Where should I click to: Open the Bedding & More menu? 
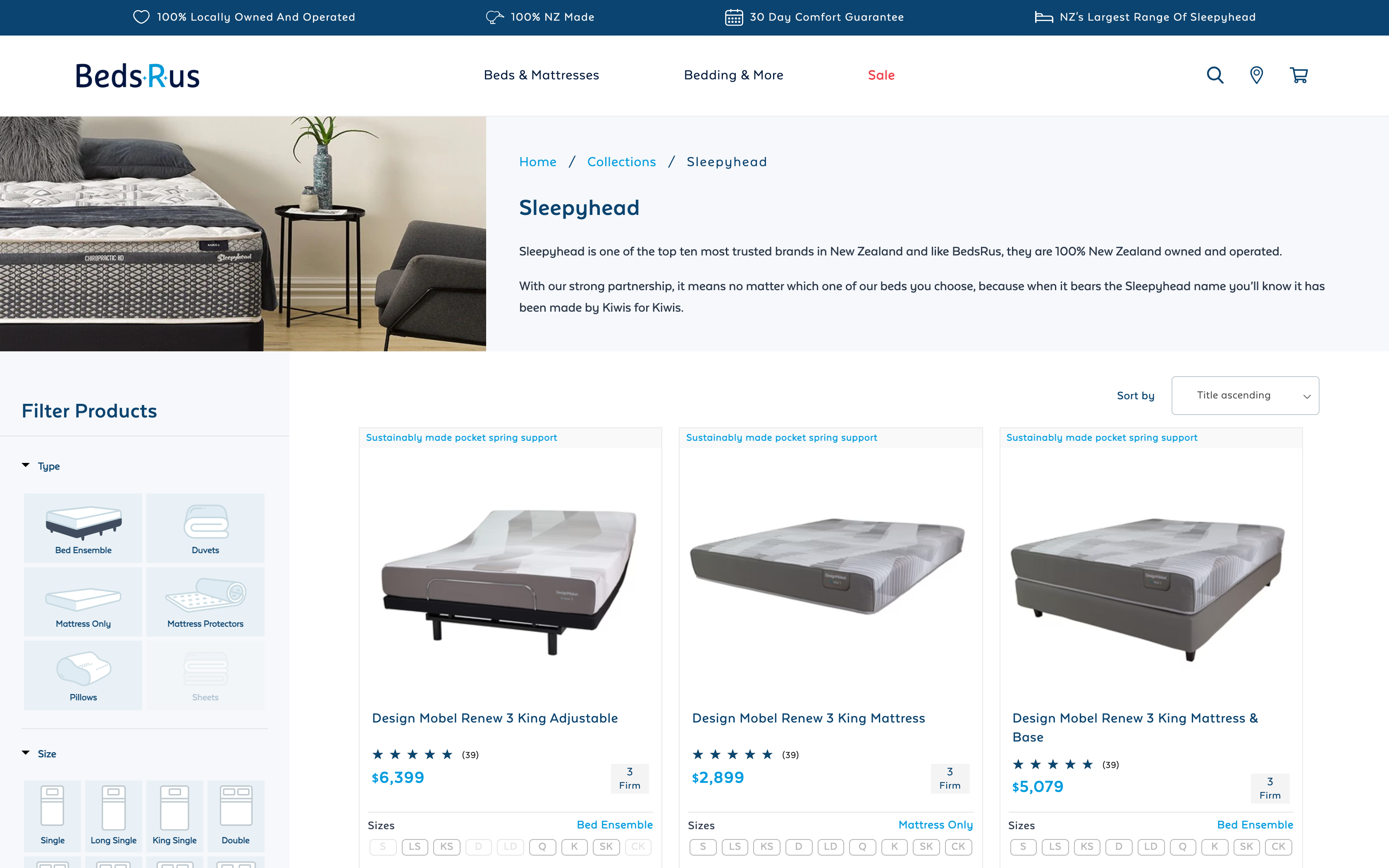click(x=733, y=75)
